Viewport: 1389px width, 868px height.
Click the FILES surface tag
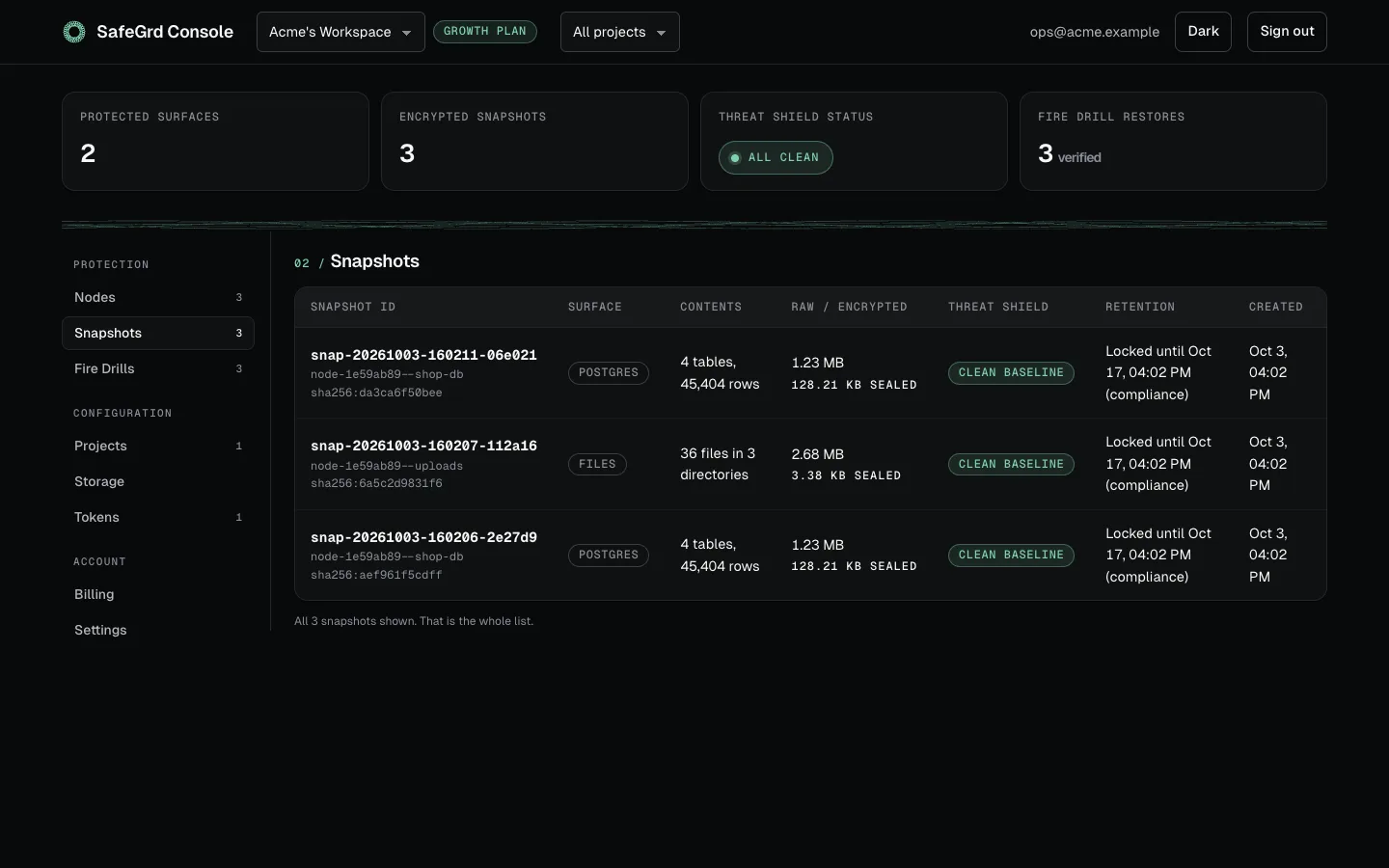(x=597, y=464)
